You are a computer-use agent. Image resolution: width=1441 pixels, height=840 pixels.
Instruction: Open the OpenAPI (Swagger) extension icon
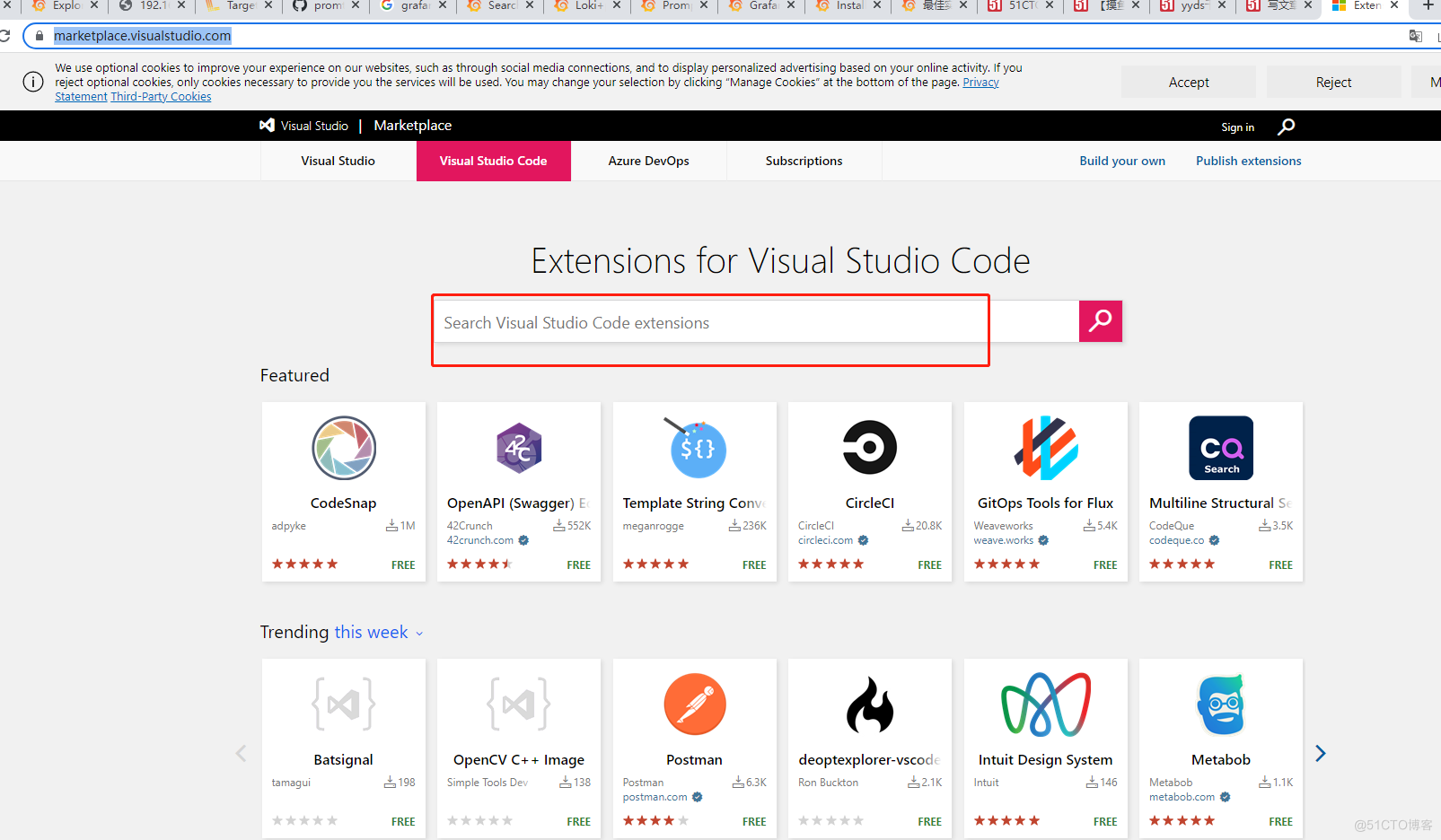click(x=519, y=448)
